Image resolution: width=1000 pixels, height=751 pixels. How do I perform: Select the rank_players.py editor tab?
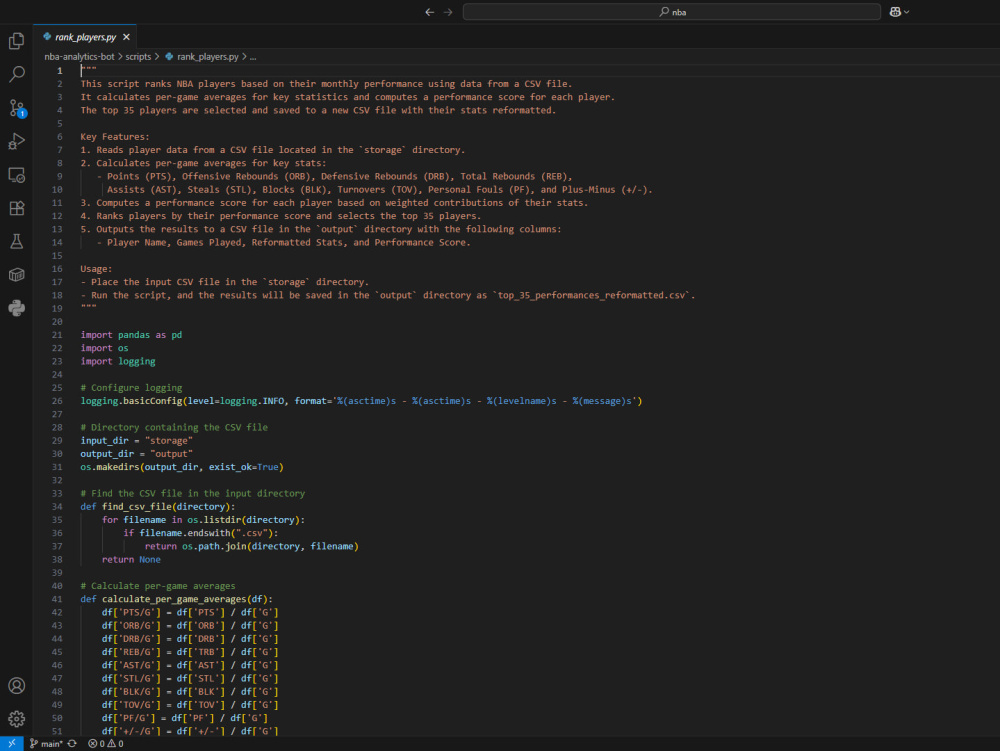click(85, 37)
